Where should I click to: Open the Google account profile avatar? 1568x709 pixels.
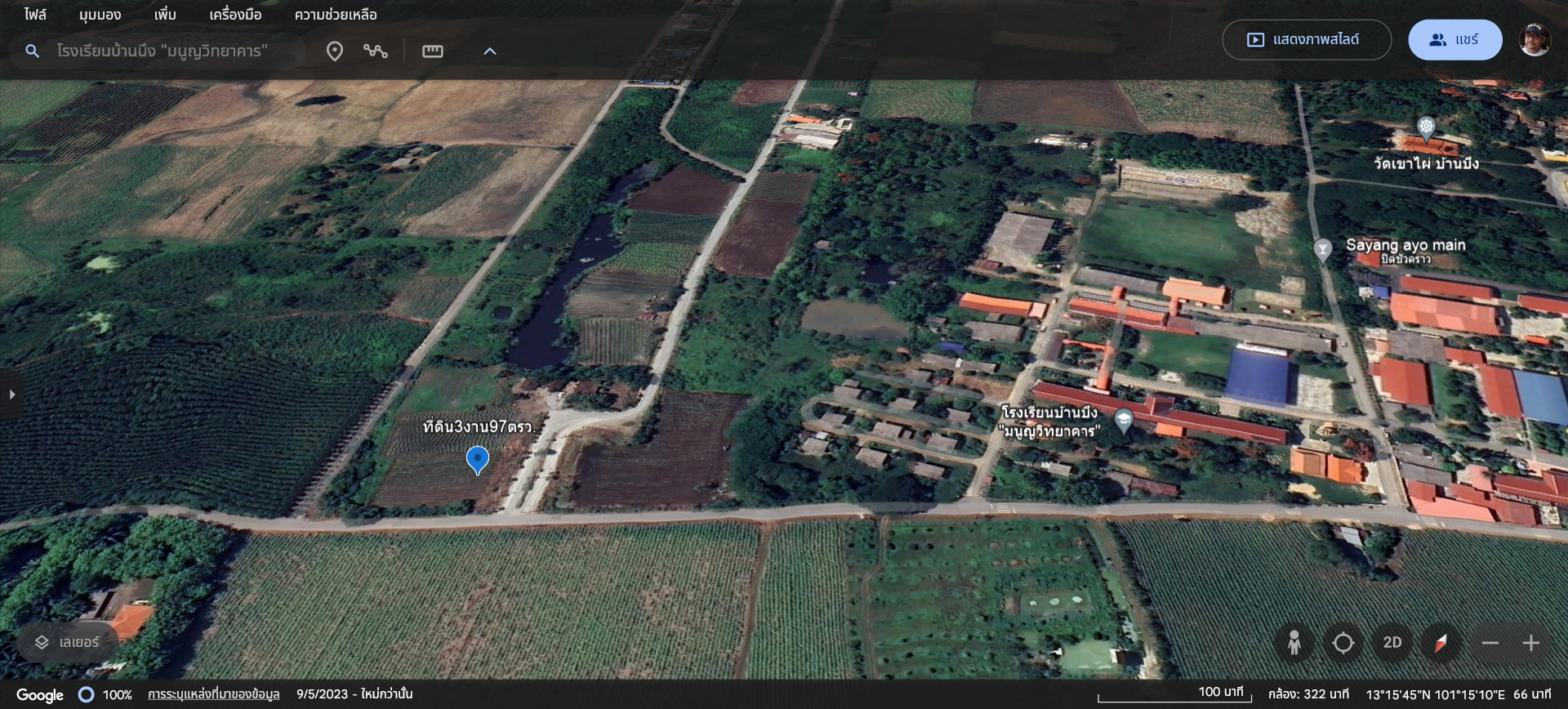coord(1535,39)
